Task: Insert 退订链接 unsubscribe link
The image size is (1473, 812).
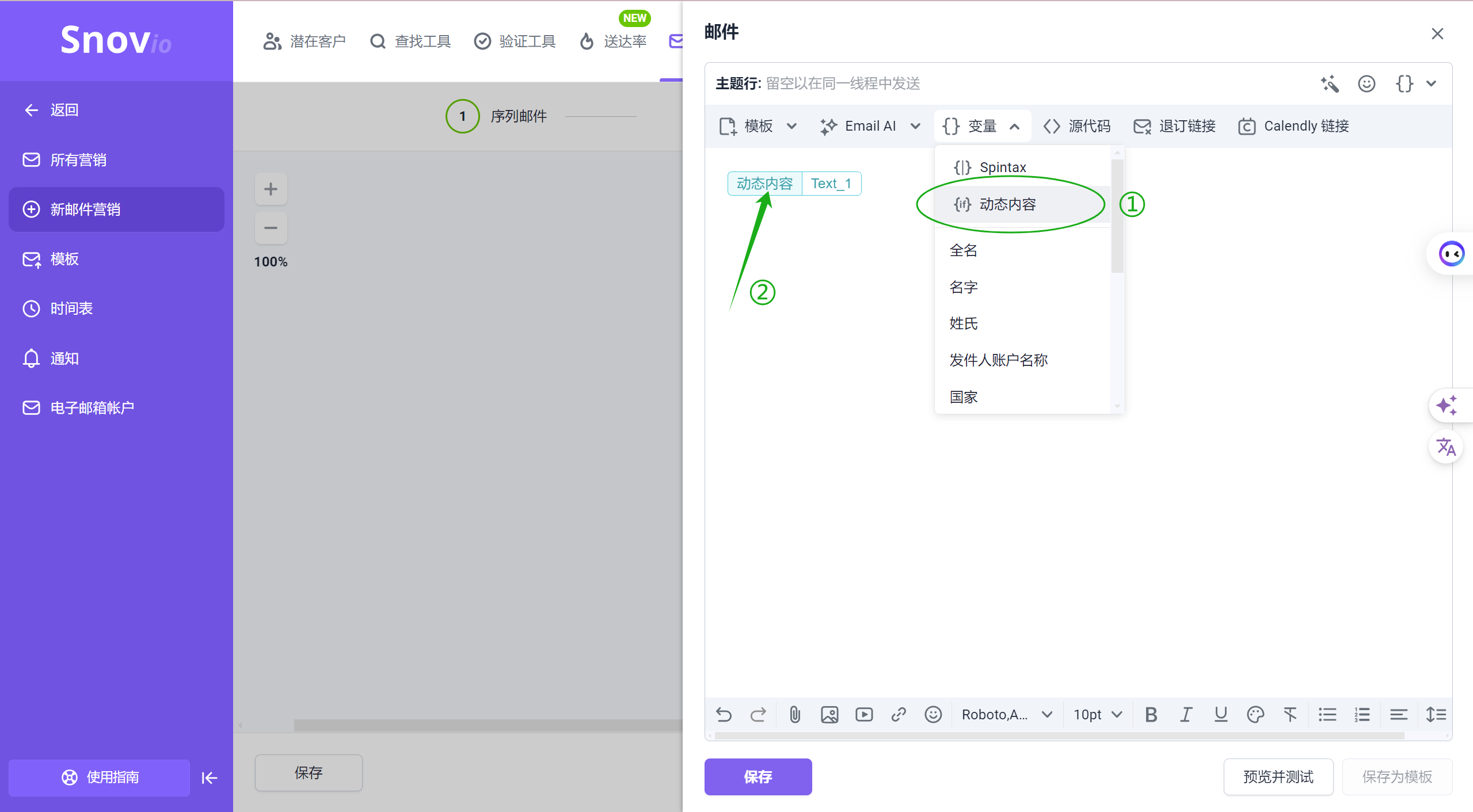Action: click(x=1174, y=126)
